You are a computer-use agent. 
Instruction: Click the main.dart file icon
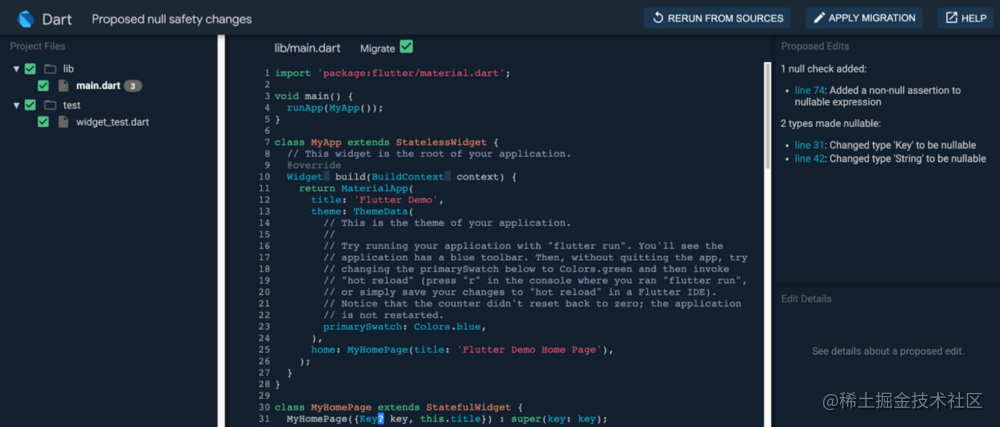tap(62, 85)
